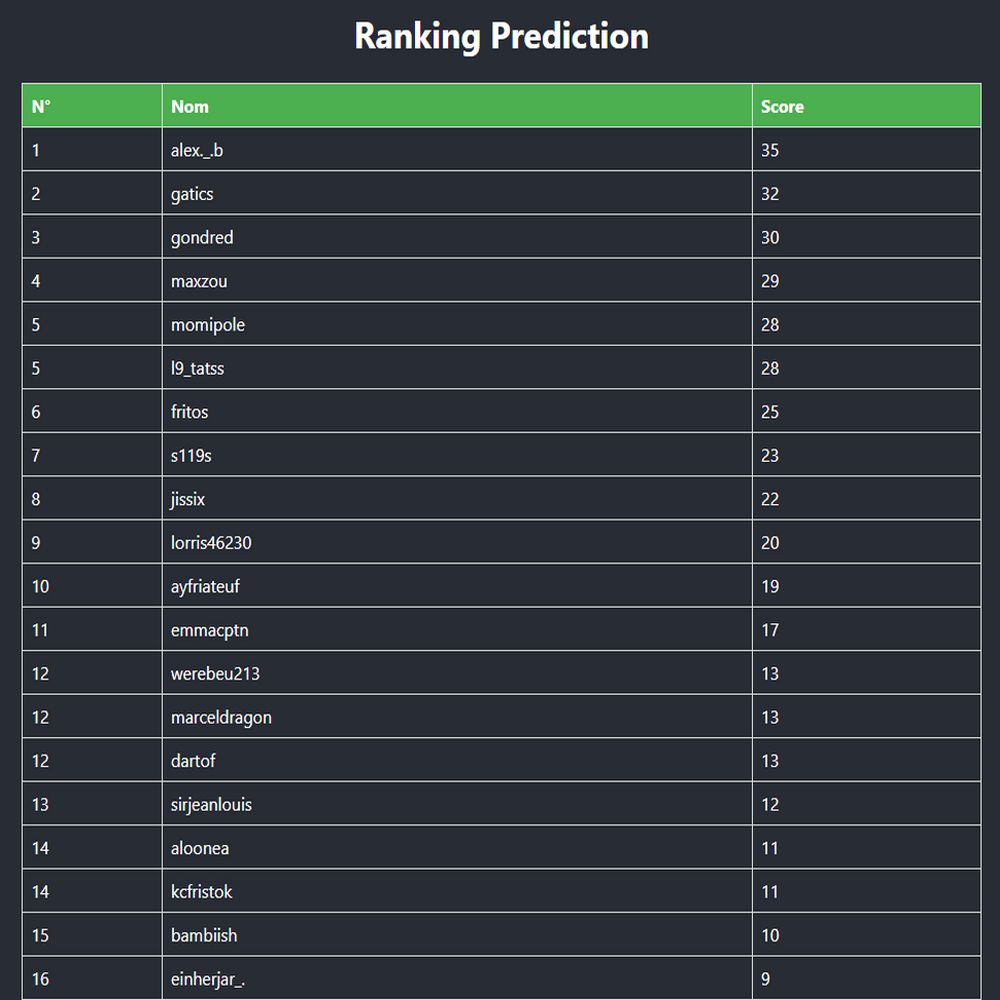Select sirjeanlouis in the table
1000x1000 pixels.
[x=211, y=805]
